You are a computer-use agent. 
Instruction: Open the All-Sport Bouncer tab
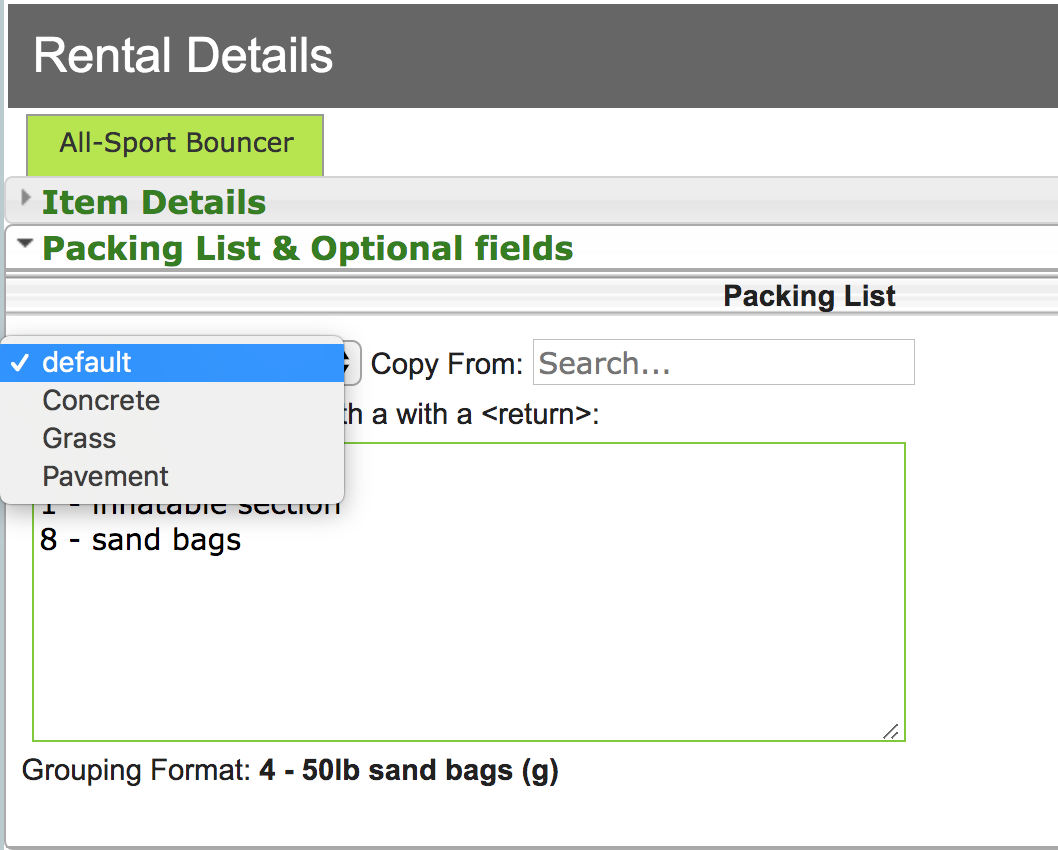[175, 144]
